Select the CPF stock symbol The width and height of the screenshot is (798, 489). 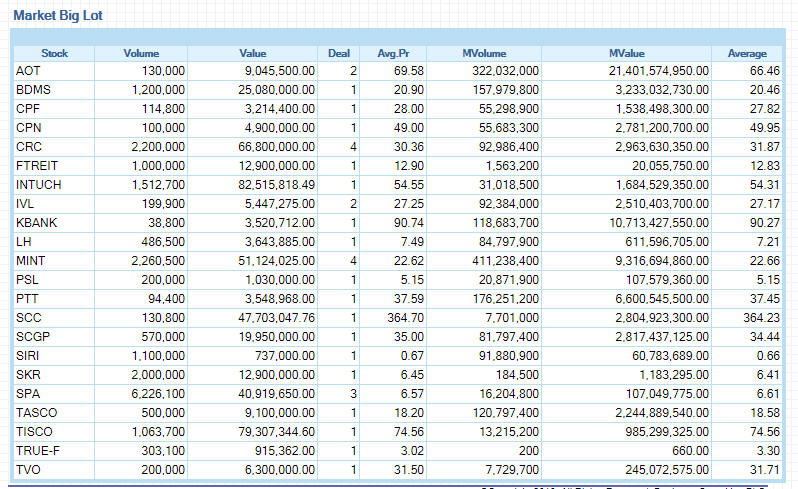[27, 109]
